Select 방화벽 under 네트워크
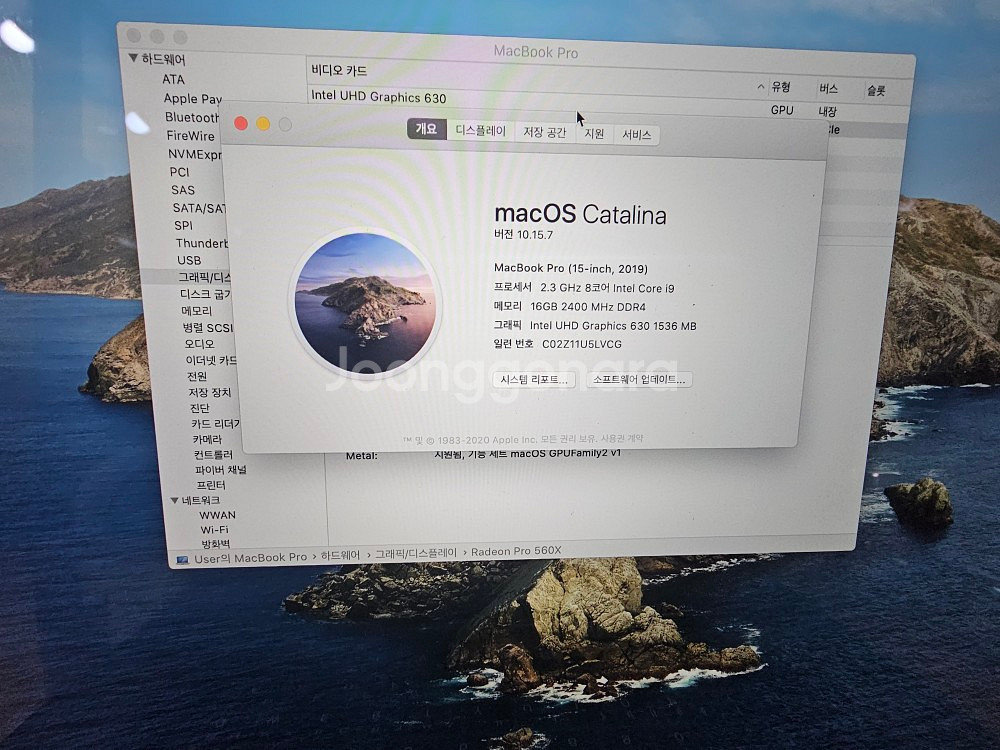Image resolution: width=1000 pixels, height=750 pixels. coord(216,544)
